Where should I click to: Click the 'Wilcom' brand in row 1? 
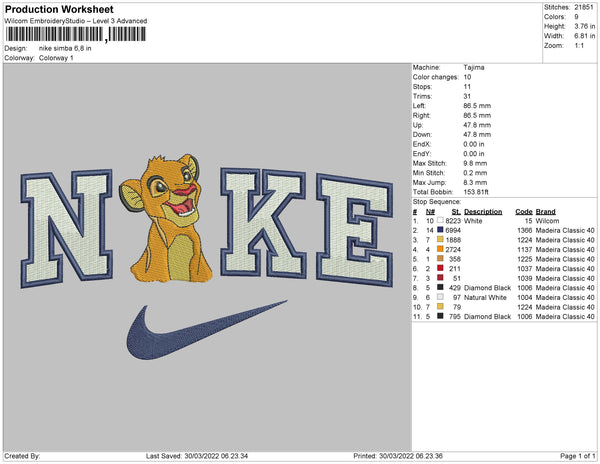pos(547,221)
